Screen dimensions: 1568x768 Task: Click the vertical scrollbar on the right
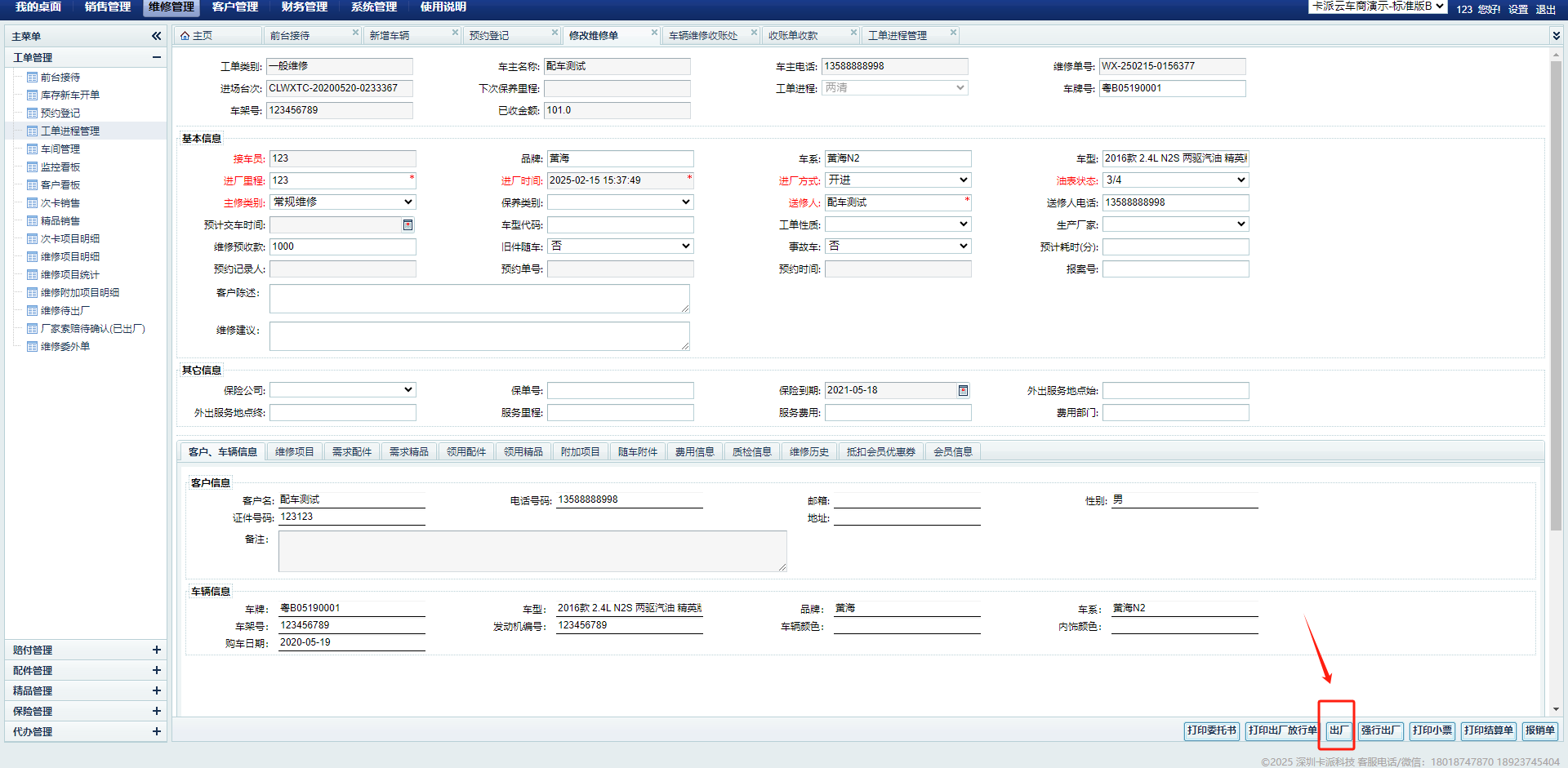1555,294
